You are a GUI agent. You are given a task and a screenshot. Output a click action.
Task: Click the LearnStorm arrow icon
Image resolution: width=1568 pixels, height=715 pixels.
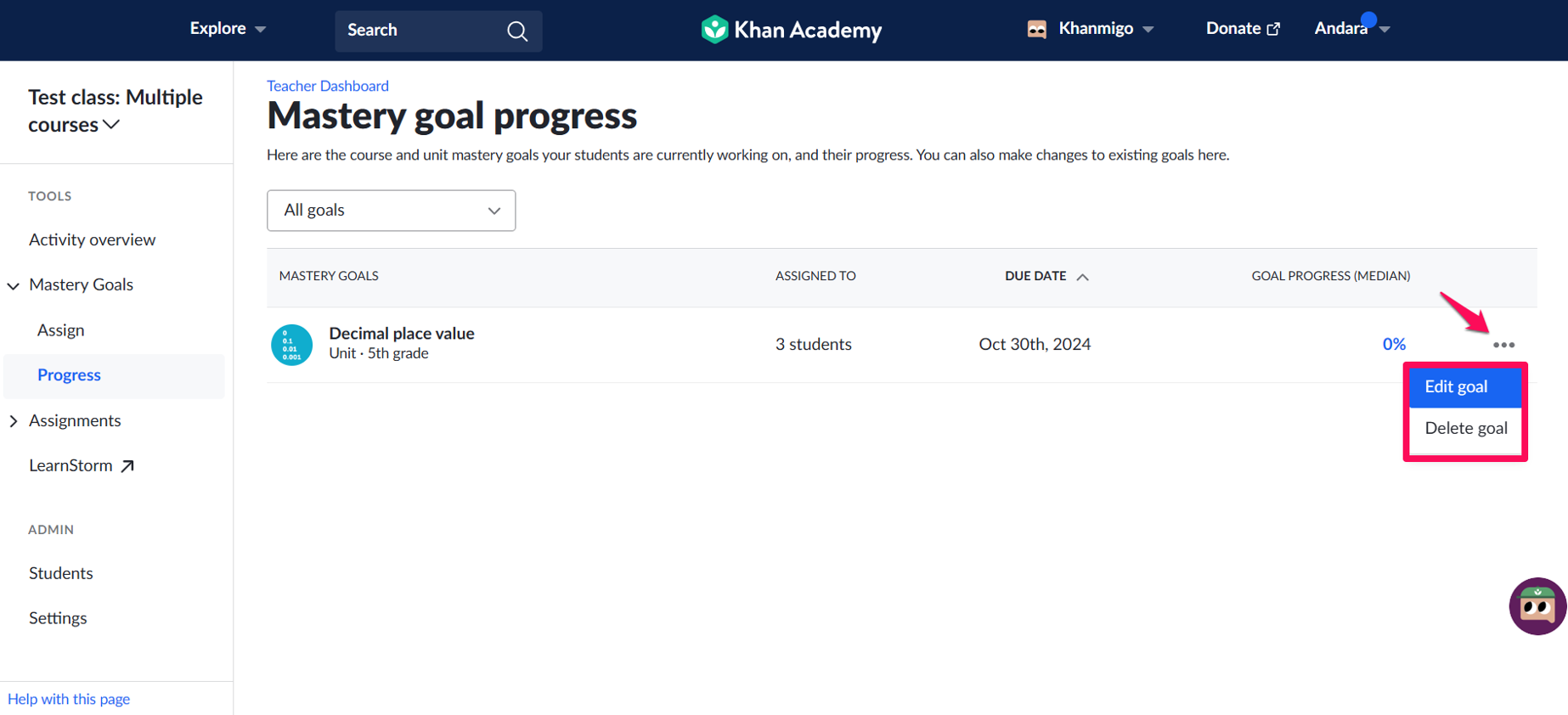click(x=127, y=466)
